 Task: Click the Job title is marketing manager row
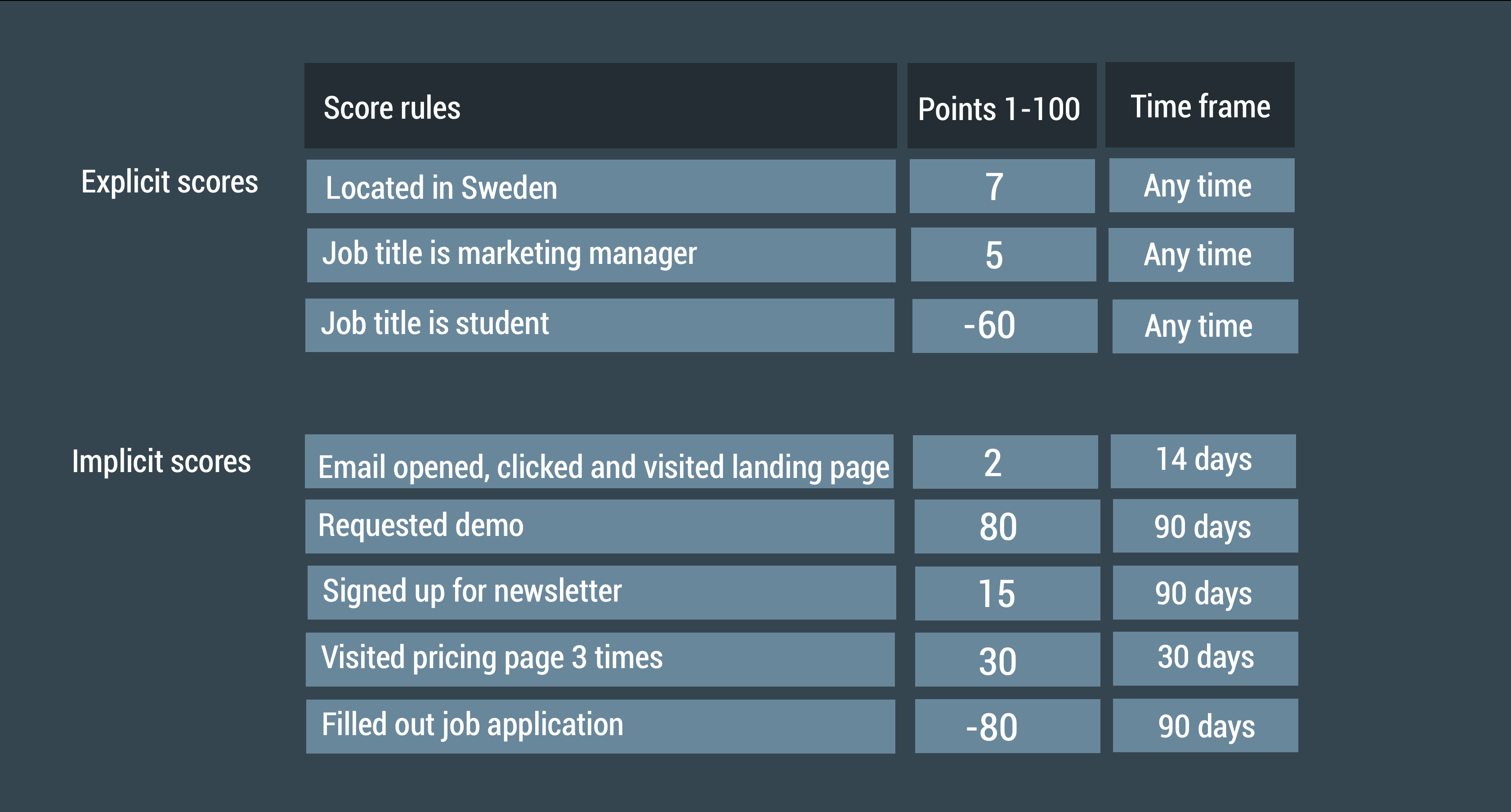pos(601,256)
